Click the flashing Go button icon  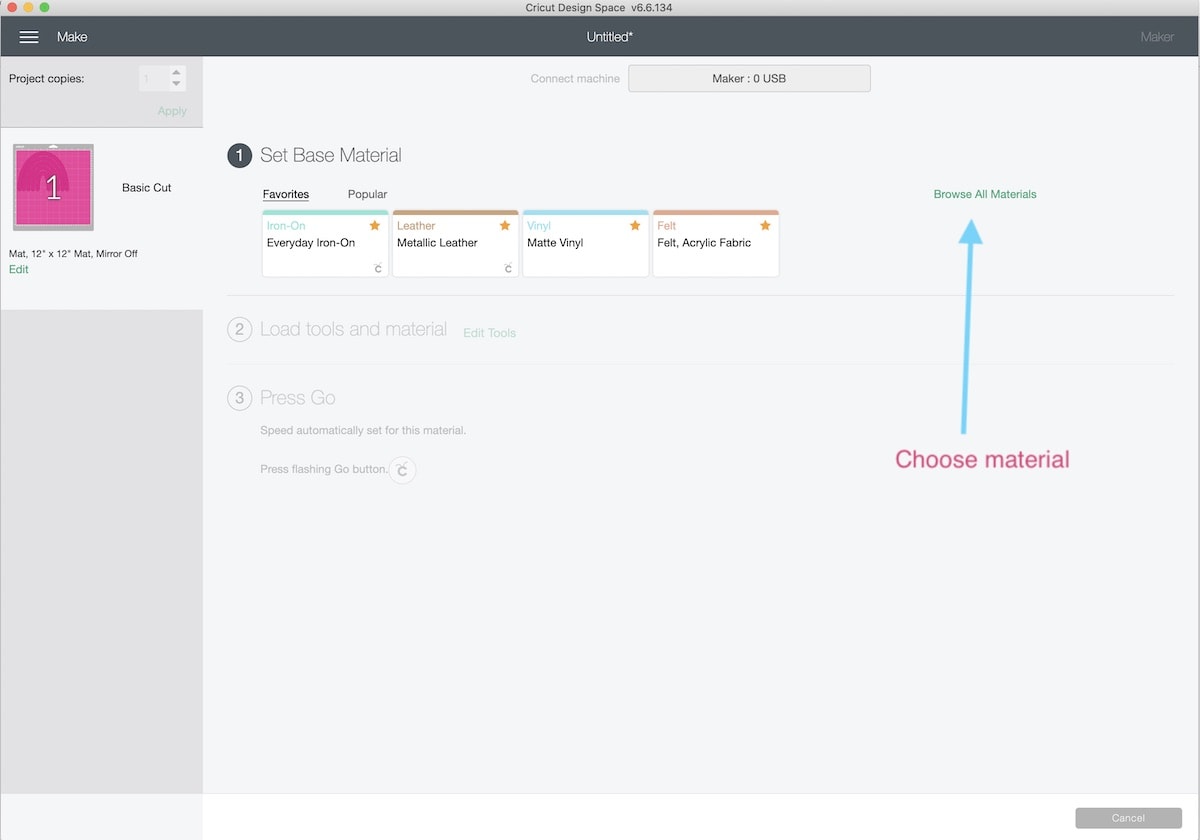coord(402,470)
